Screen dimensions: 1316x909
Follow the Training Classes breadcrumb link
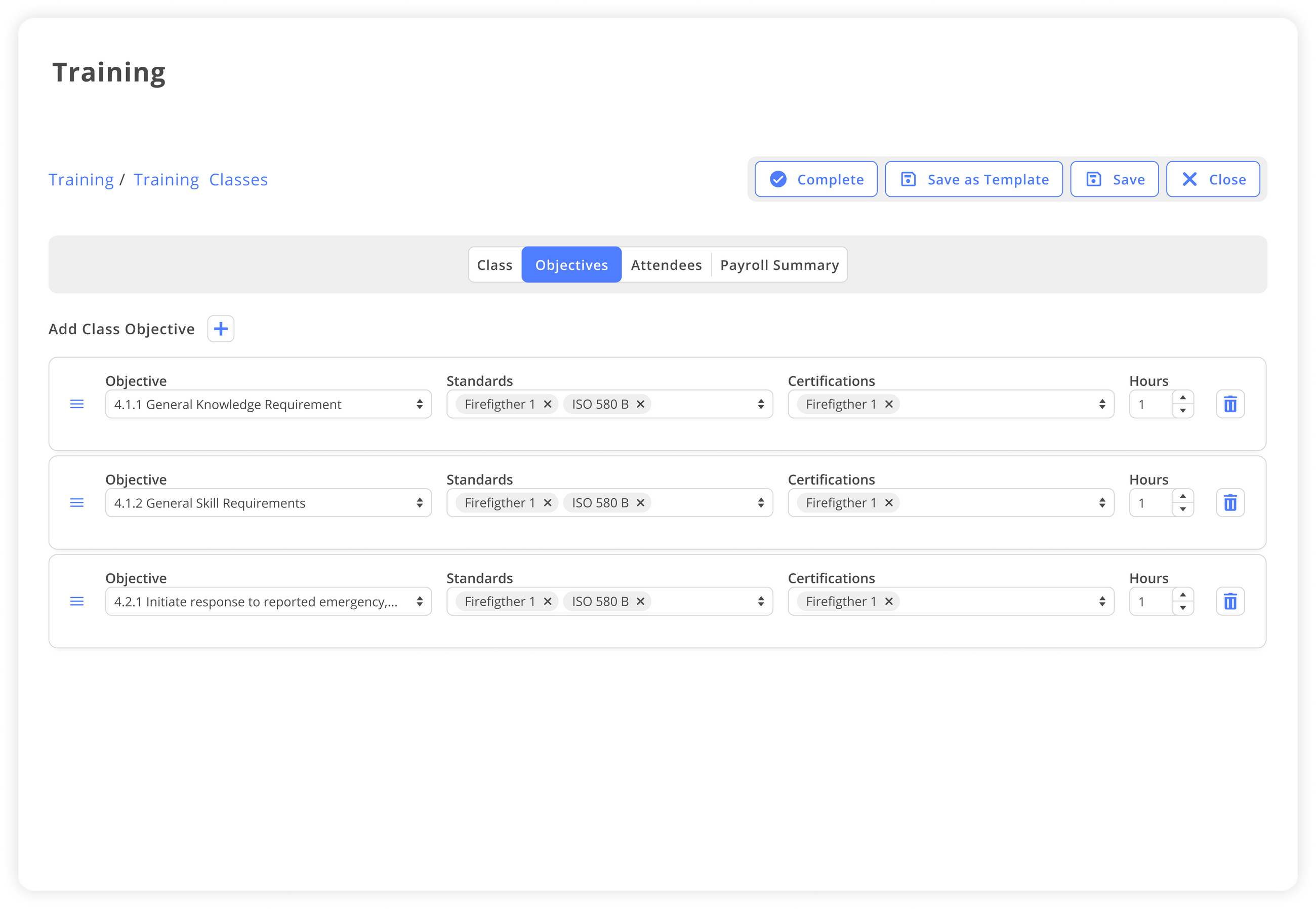tap(200, 179)
